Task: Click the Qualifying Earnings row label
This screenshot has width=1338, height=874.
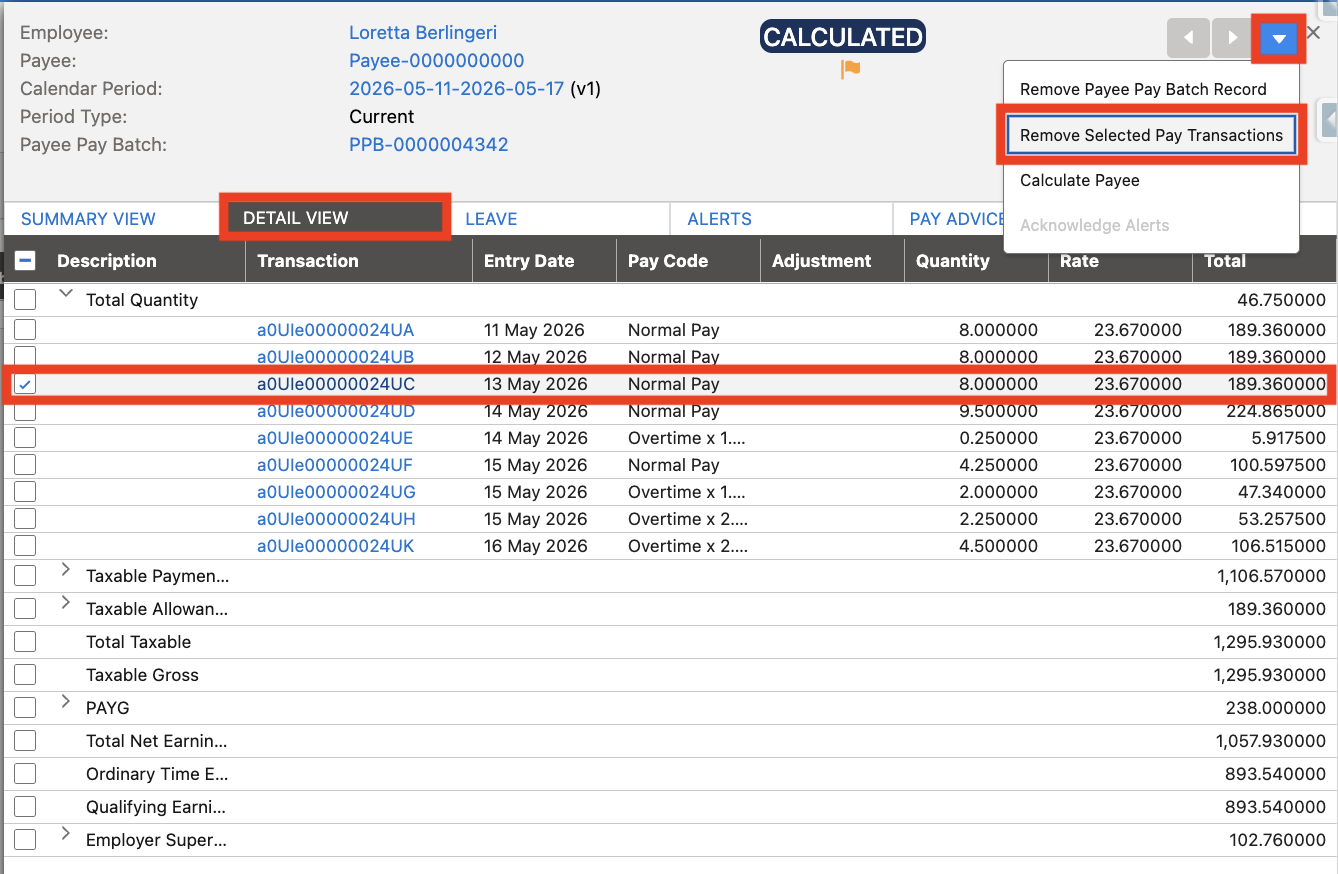Action: point(156,807)
